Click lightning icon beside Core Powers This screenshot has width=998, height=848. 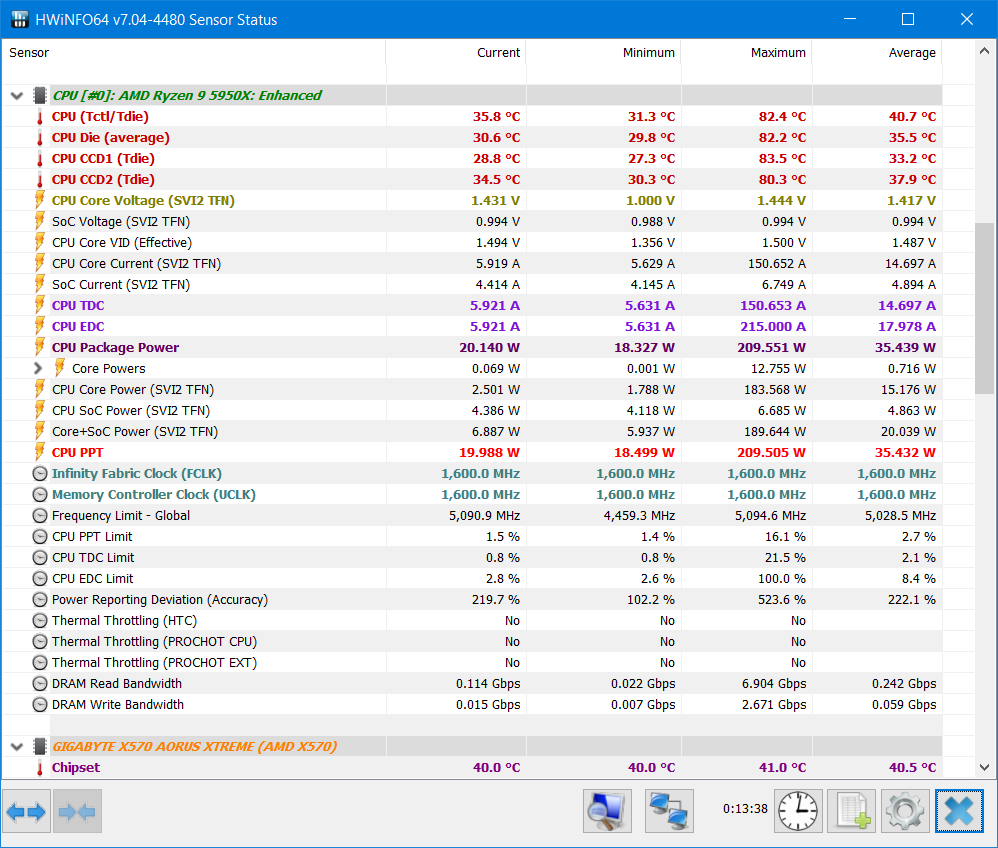[x=60, y=368]
